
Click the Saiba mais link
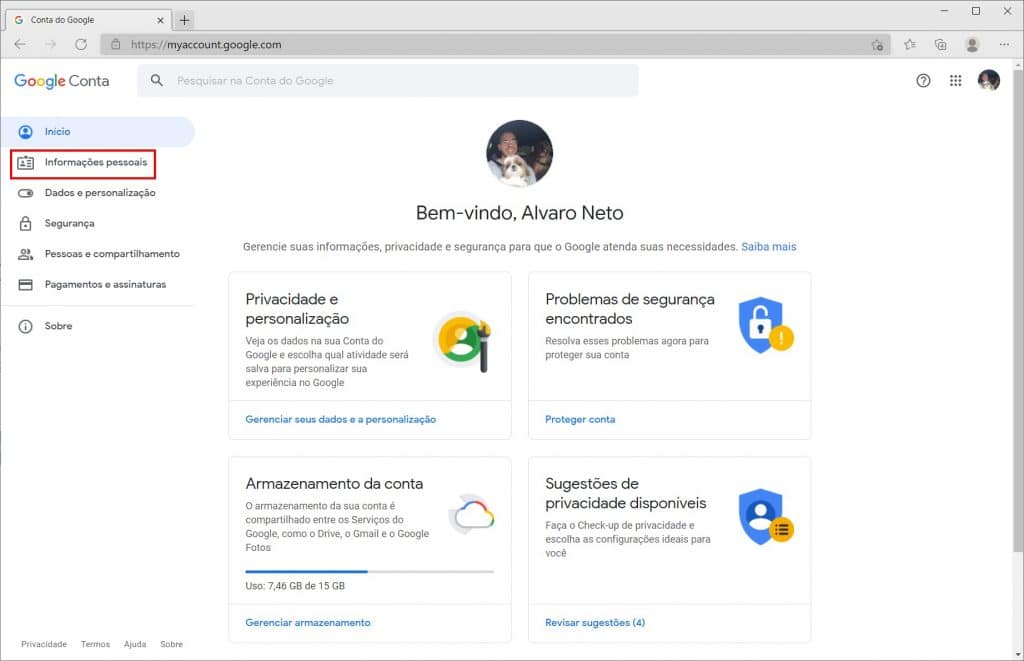coord(769,247)
